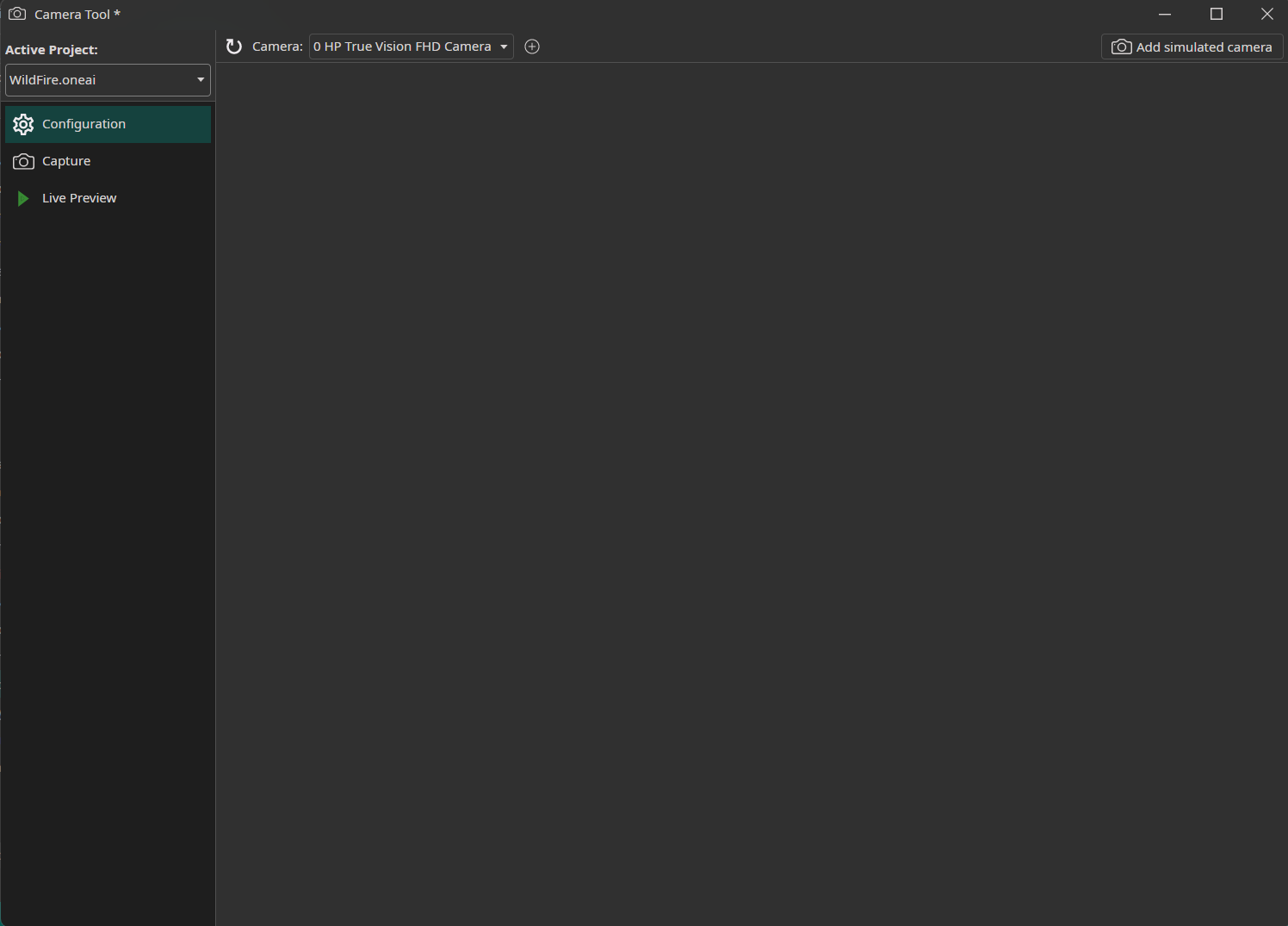The width and height of the screenshot is (1288, 926).
Task: Open the Live Preview section
Action: (x=79, y=198)
